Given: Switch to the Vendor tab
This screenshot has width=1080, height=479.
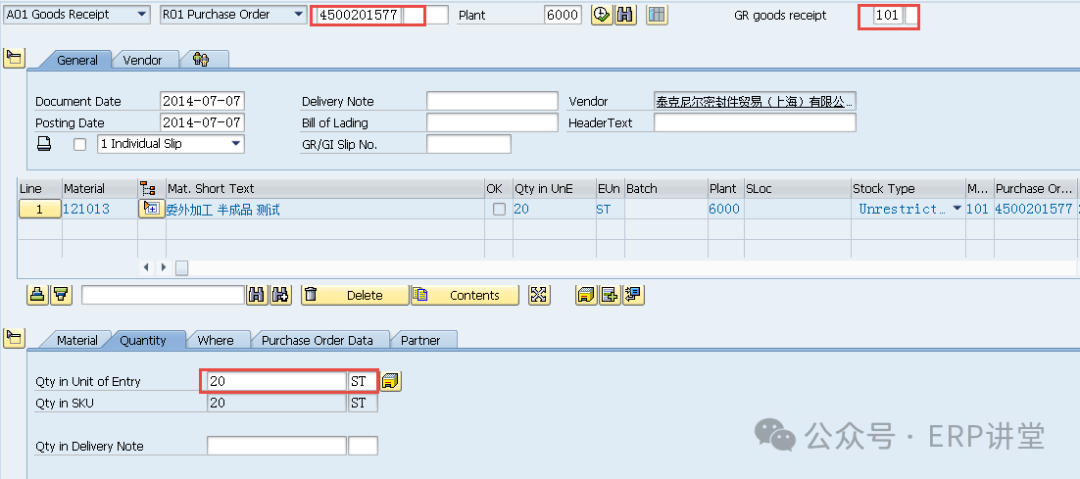Looking at the screenshot, I should [142, 60].
